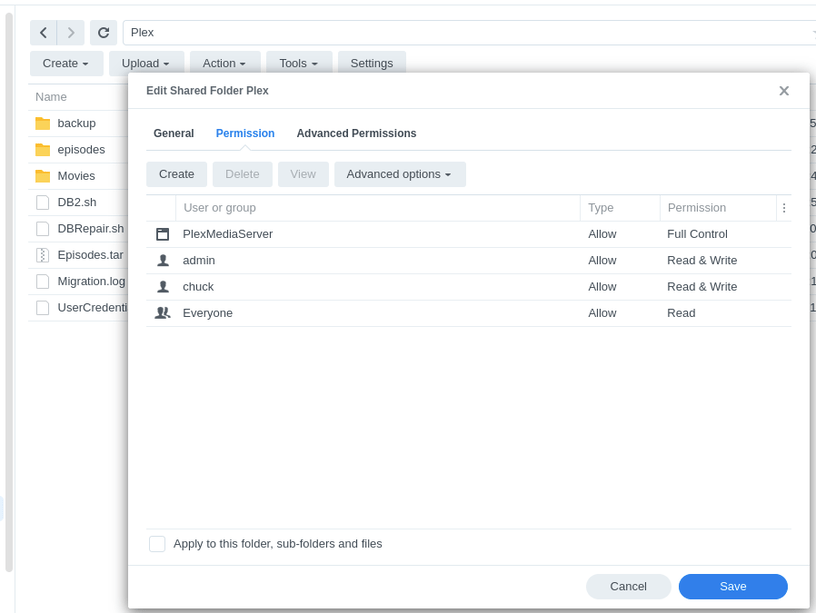Screen dimensions: 816x613
Task: Select the PlexMediaServer row name
Action: (x=227, y=234)
